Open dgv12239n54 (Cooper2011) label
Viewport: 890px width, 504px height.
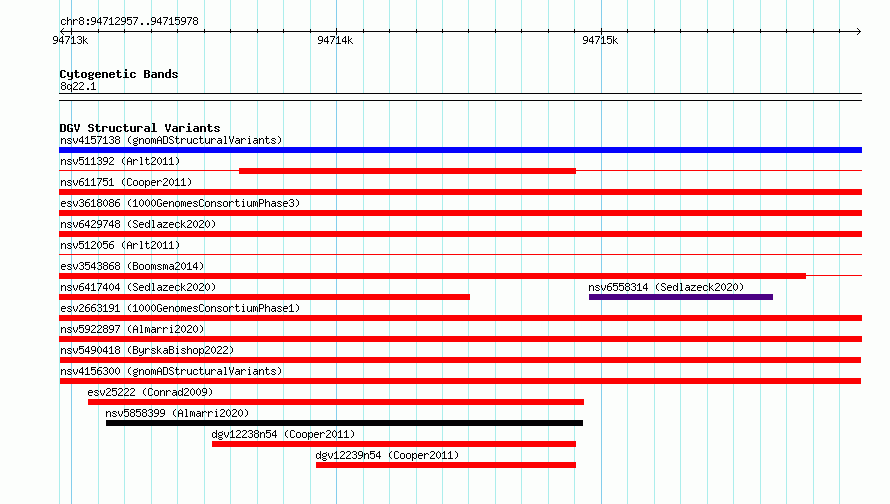[x=387, y=455]
